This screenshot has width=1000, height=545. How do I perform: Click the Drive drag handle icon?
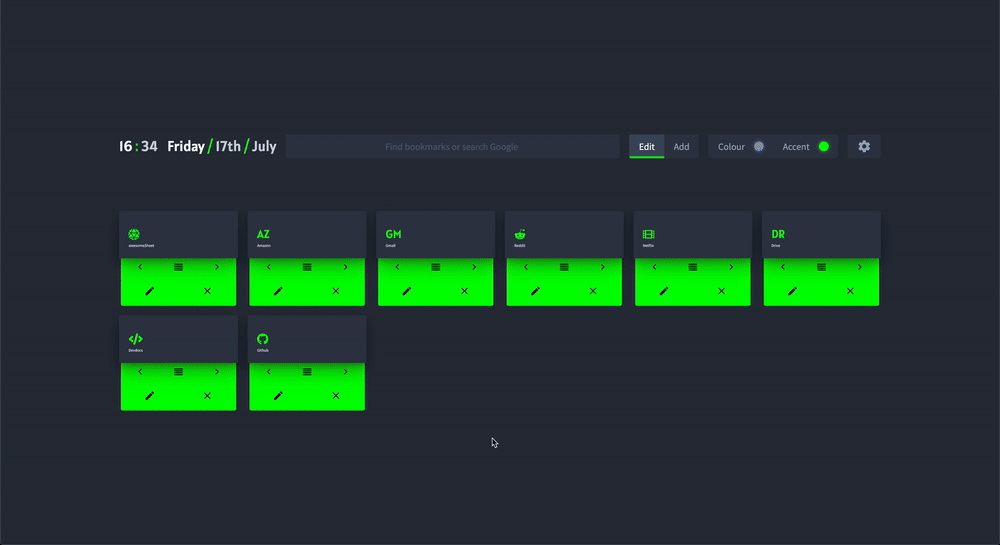pyautogui.click(x=821, y=267)
